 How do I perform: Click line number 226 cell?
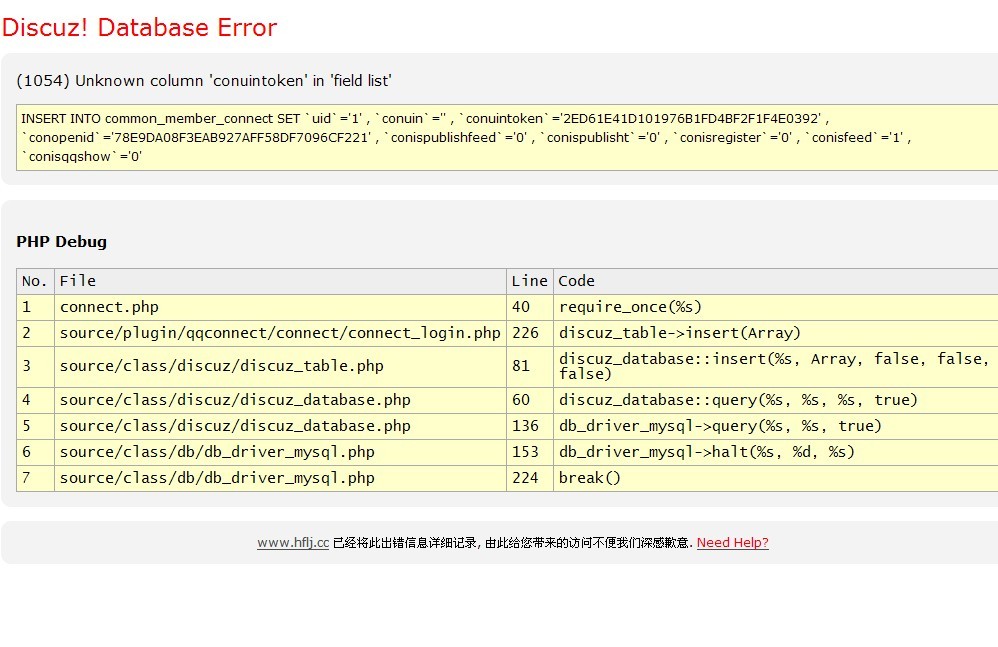click(530, 333)
